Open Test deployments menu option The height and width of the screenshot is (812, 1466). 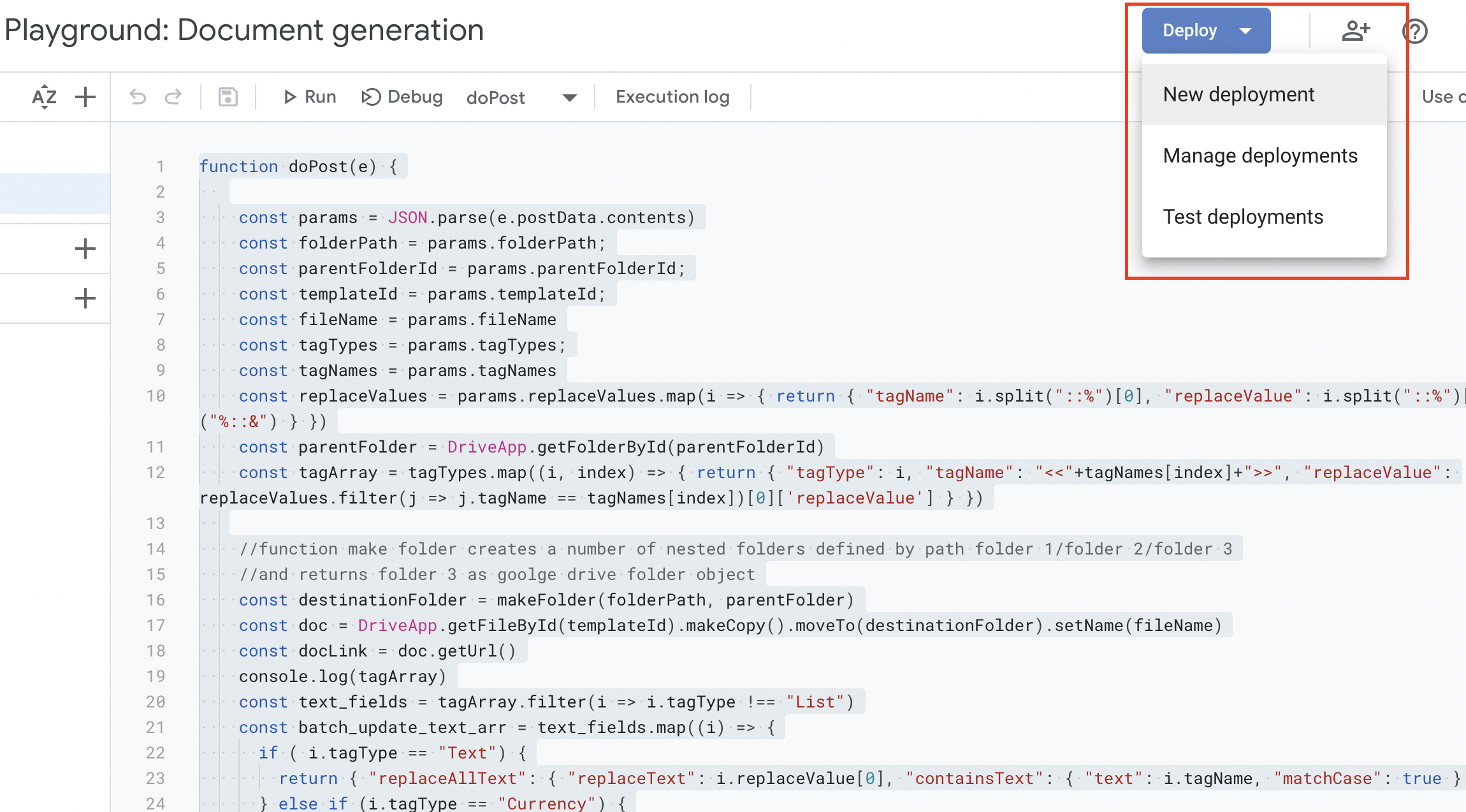point(1243,217)
